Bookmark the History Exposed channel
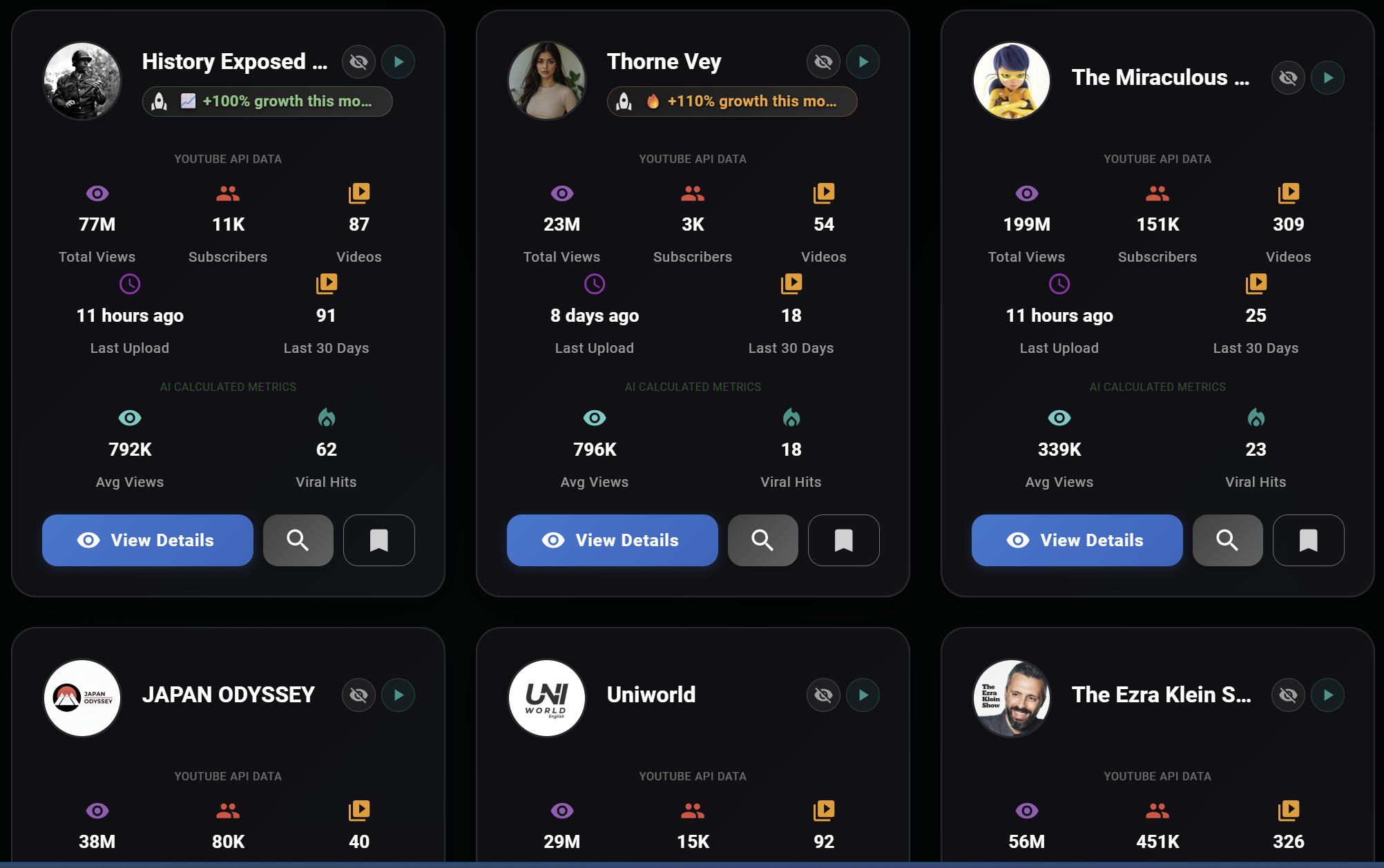Viewport: 1384px width, 868px height. [378, 540]
